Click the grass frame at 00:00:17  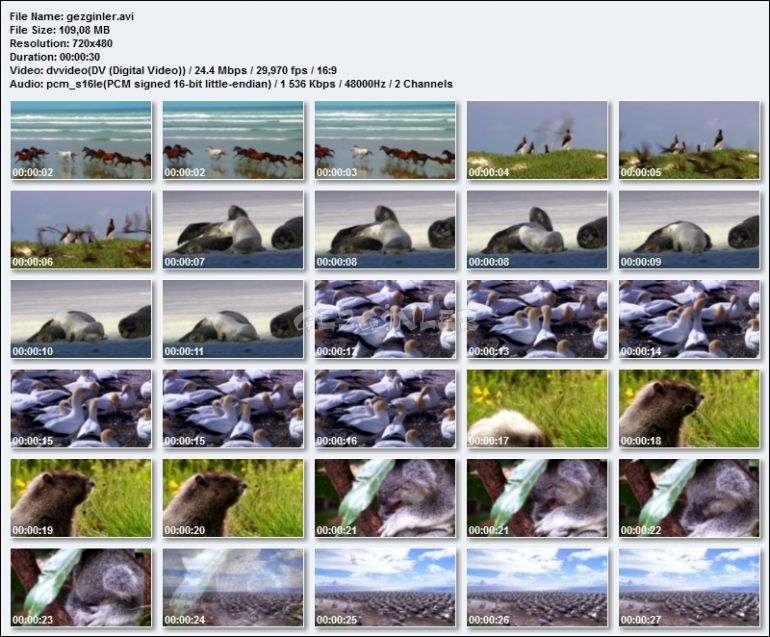[537, 409]
